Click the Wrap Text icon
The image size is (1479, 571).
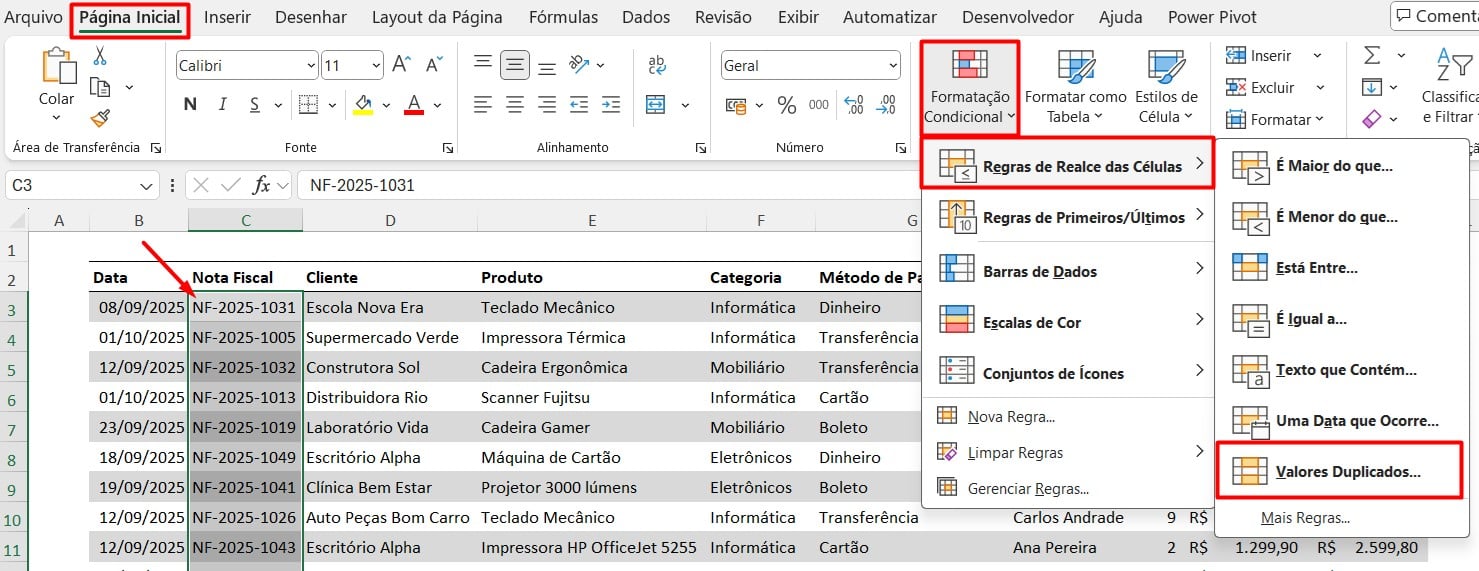click(656, 66)
